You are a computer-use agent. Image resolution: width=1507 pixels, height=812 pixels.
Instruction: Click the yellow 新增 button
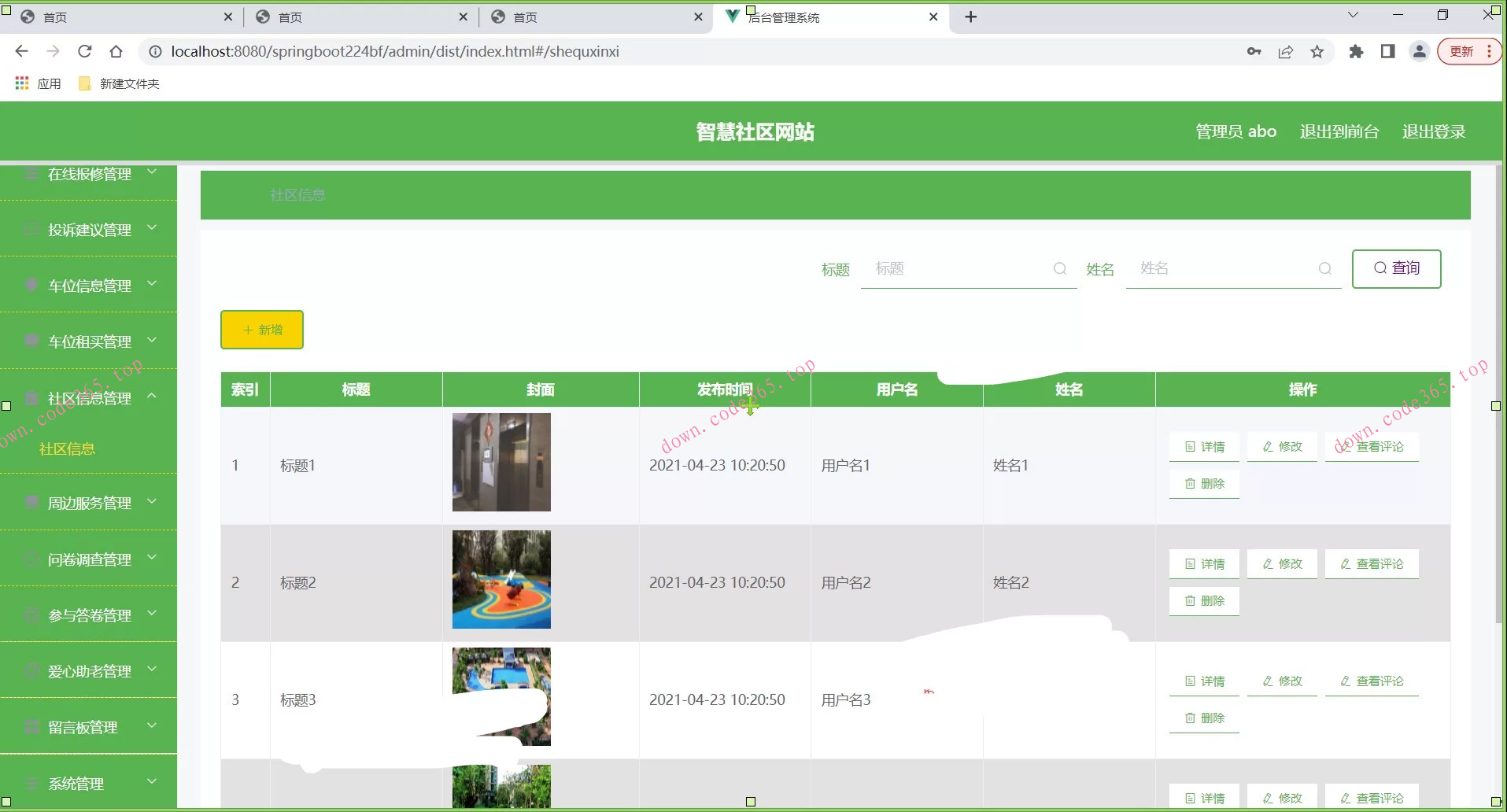(x=262, y=330)
